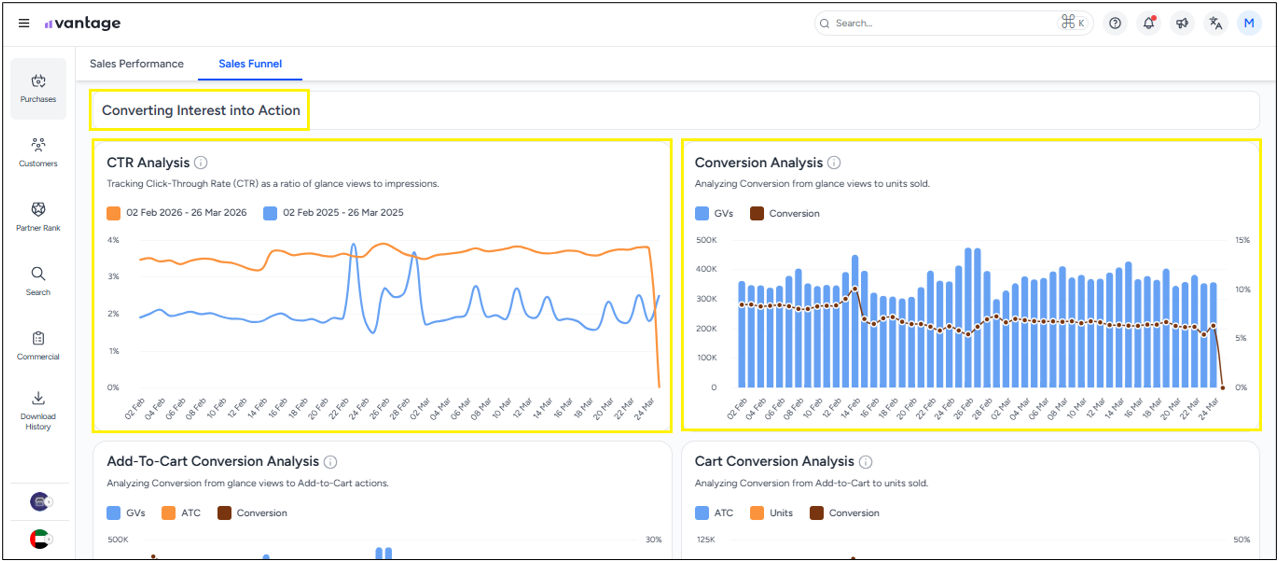
Task: Open the hamburger menu beside Vantage logo
Action: click(24, 23)
